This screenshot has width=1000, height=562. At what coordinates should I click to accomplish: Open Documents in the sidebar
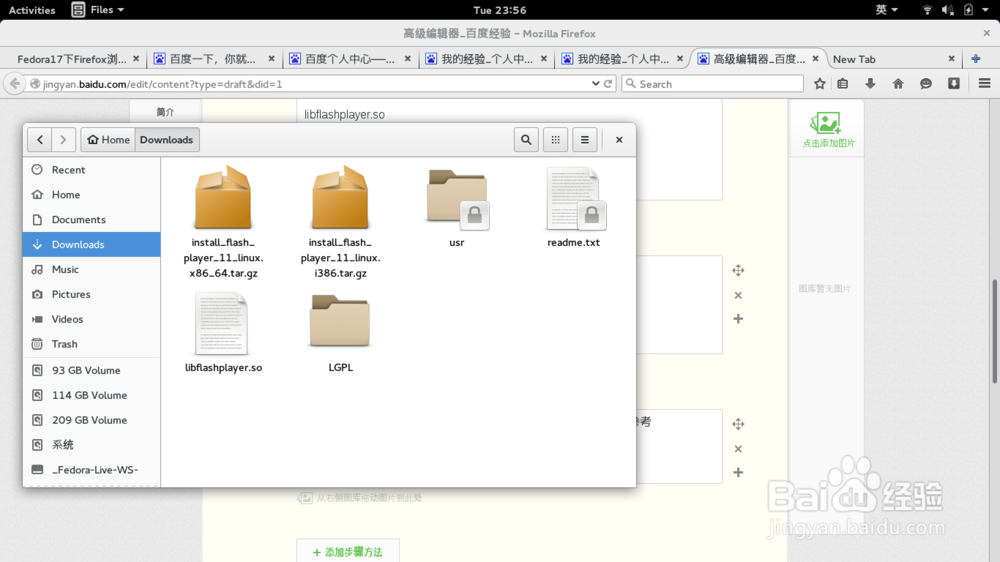point(92,219)
